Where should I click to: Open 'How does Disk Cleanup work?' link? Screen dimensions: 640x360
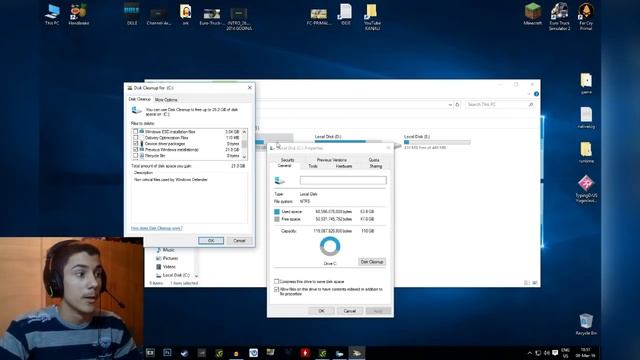tap(157, 228)
